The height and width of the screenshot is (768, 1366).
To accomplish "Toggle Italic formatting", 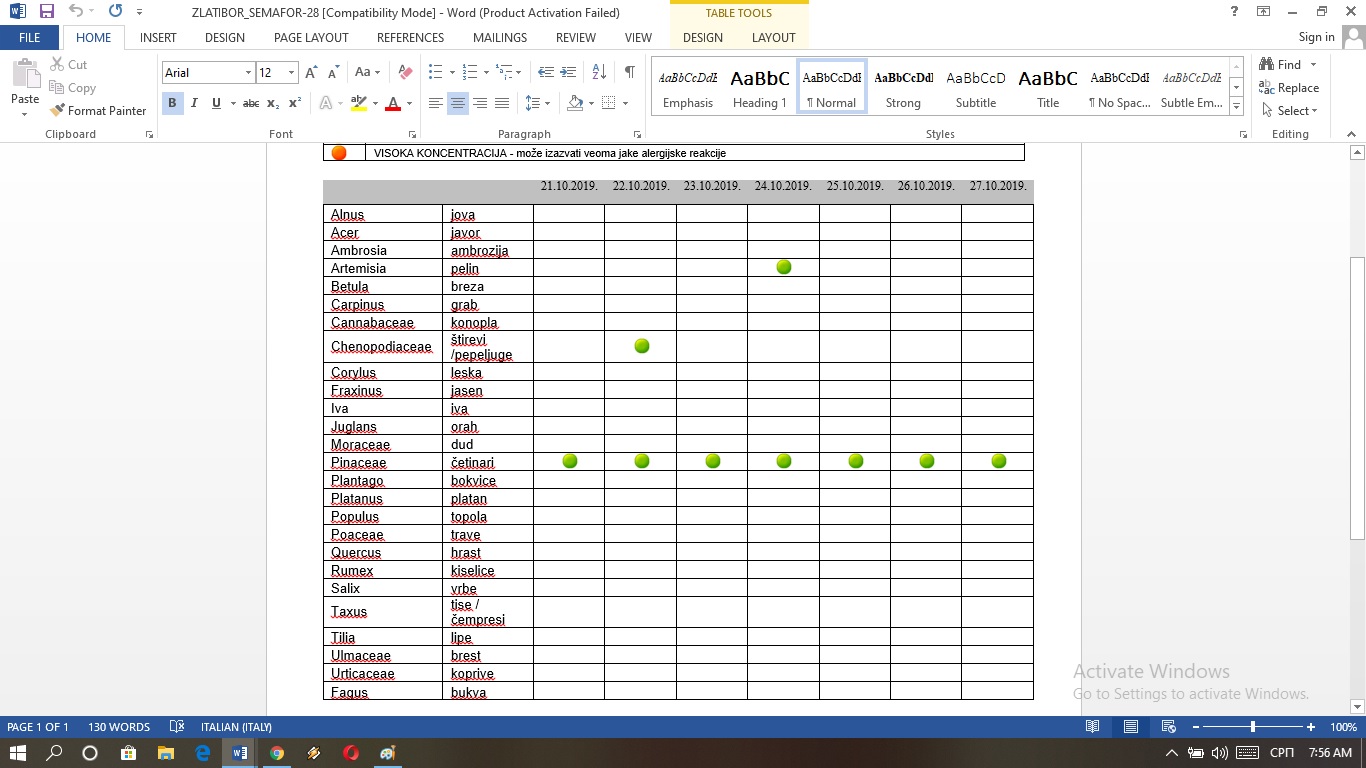I will (x=194, y=103).
